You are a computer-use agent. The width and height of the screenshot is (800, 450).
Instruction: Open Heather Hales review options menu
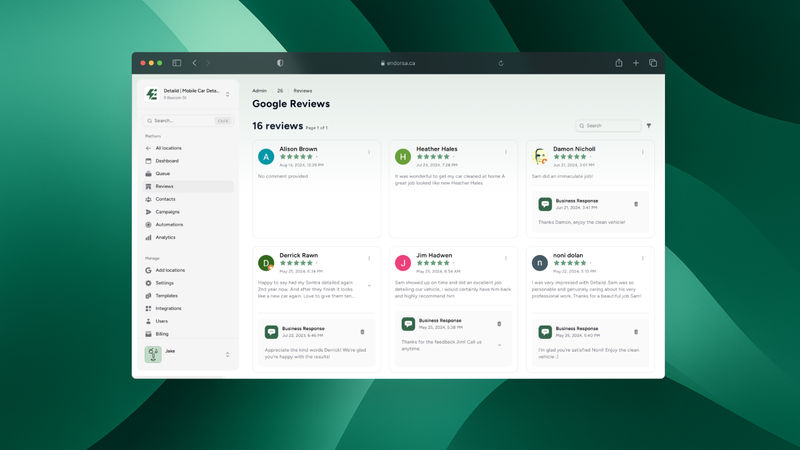coord(506,152)
